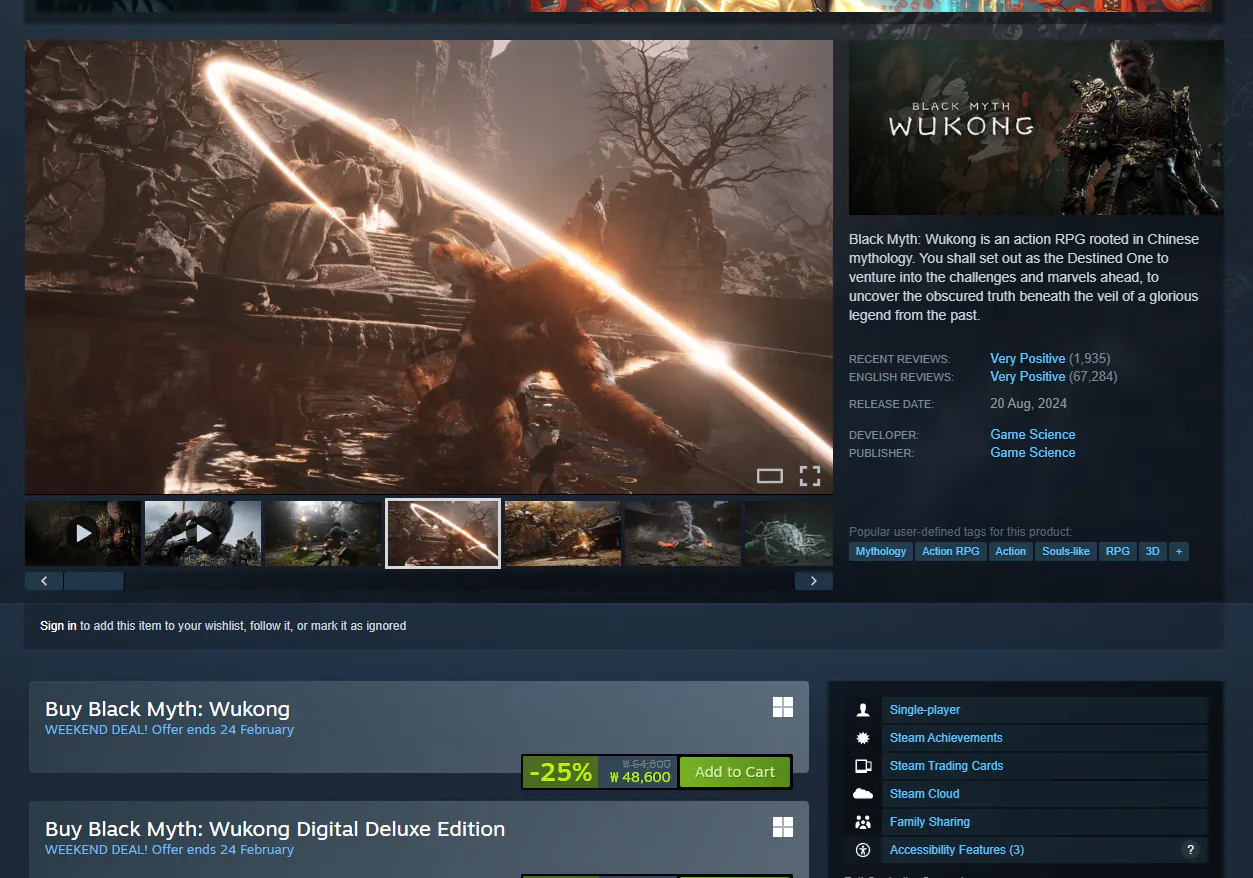
Task: Go back in carousel with the left arrow
Action: coord(43,580)
